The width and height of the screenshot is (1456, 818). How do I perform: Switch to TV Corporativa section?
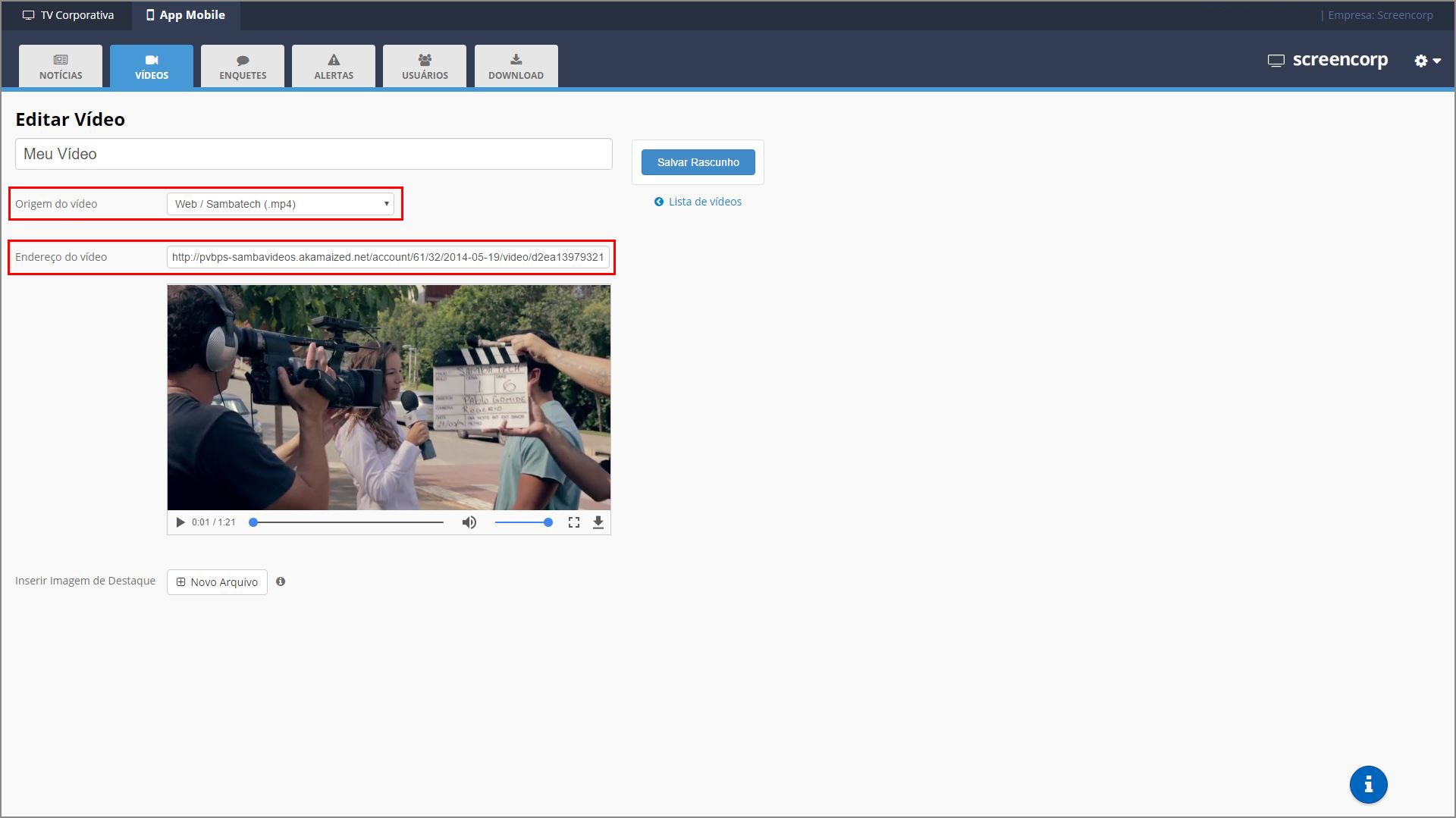tap(68, 15)
